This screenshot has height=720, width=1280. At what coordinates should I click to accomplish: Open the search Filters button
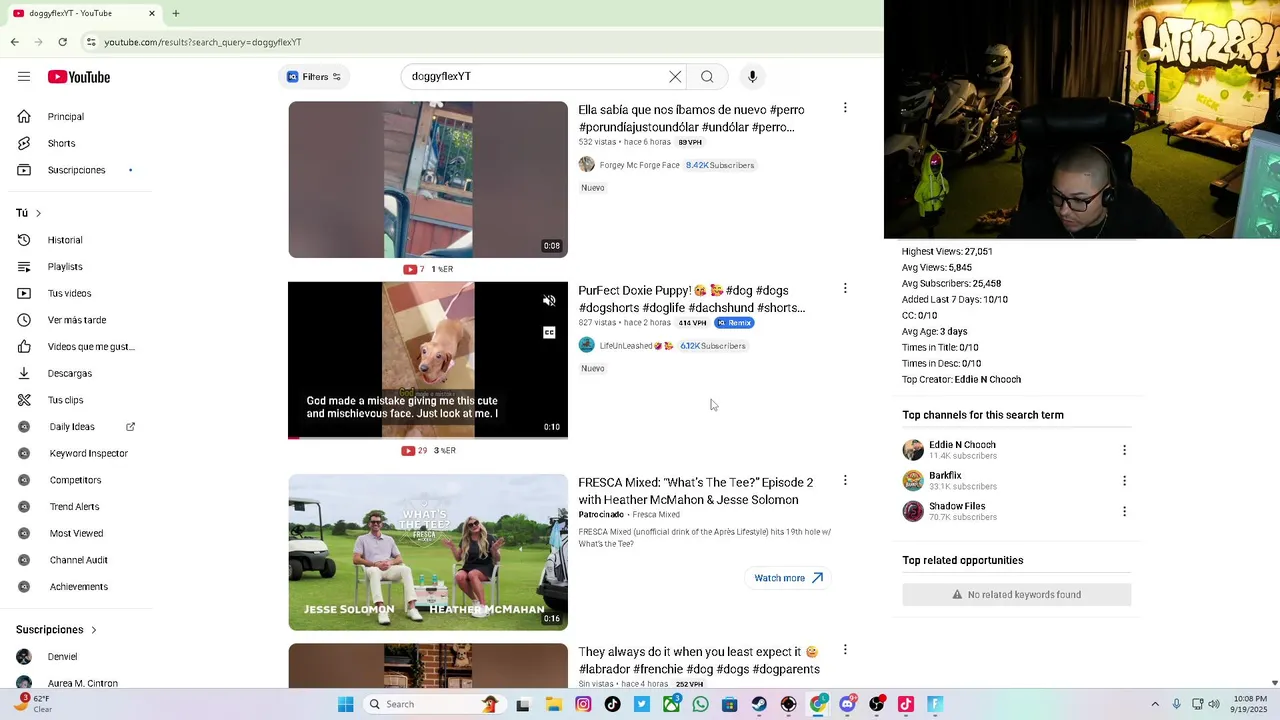[x=314, y=77]
